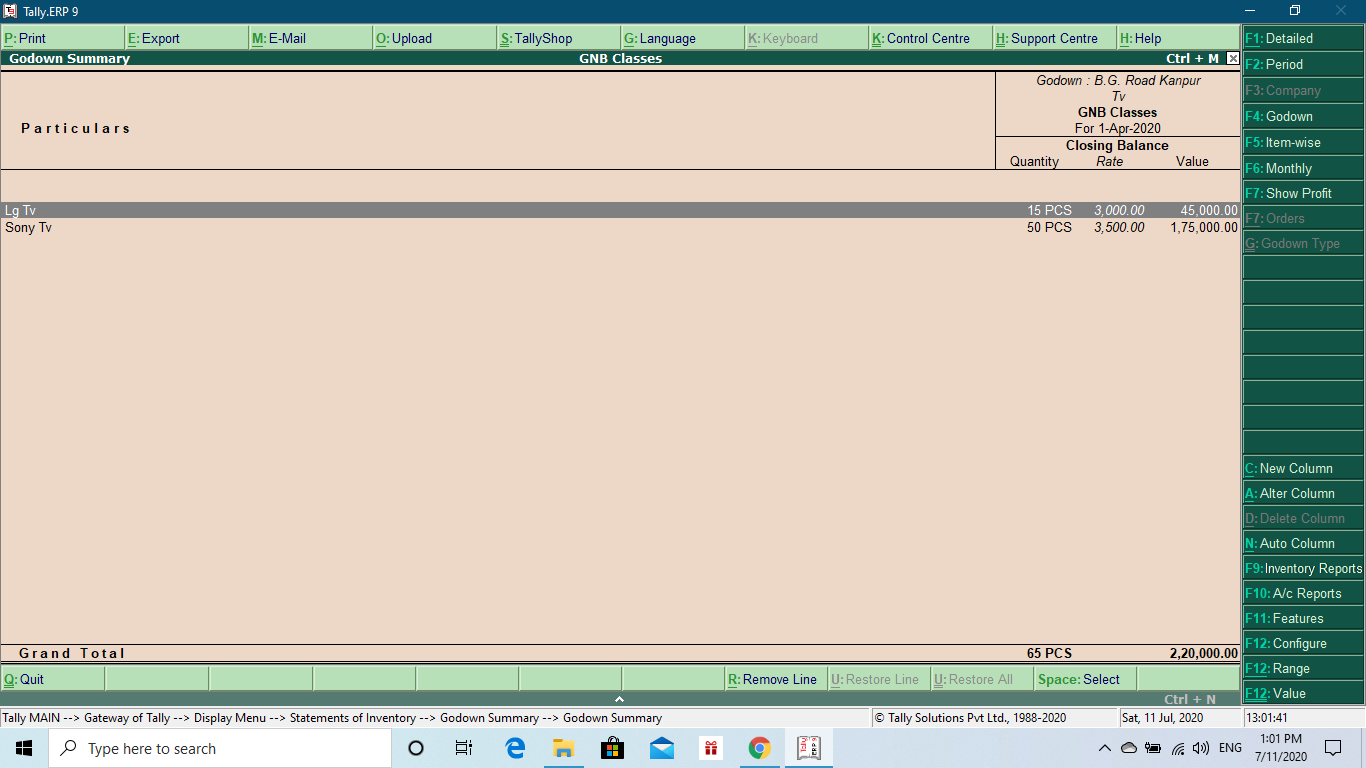Image resolution: width=1366 pixels, height=768 pixels.
Task: Click the volume speaker icon
Action: [1201, 748]
